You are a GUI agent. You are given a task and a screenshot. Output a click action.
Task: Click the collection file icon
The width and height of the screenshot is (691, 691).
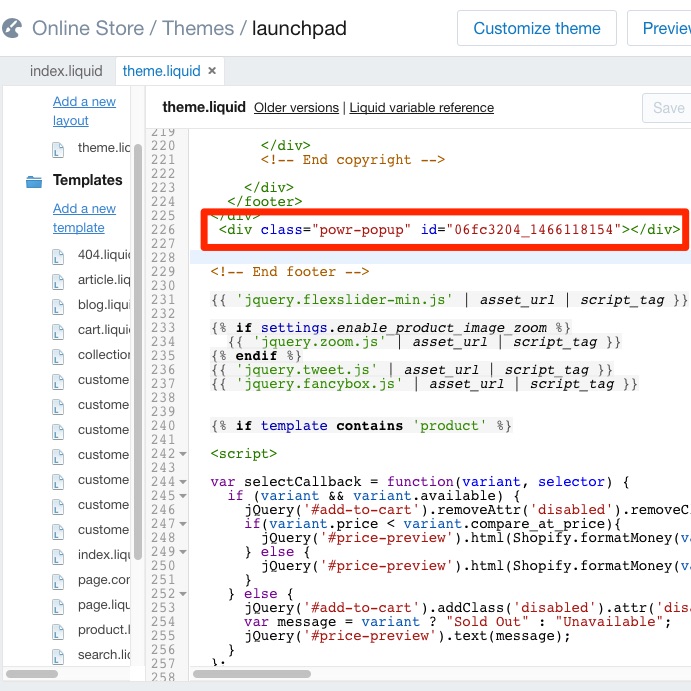(x=58, y=357)
